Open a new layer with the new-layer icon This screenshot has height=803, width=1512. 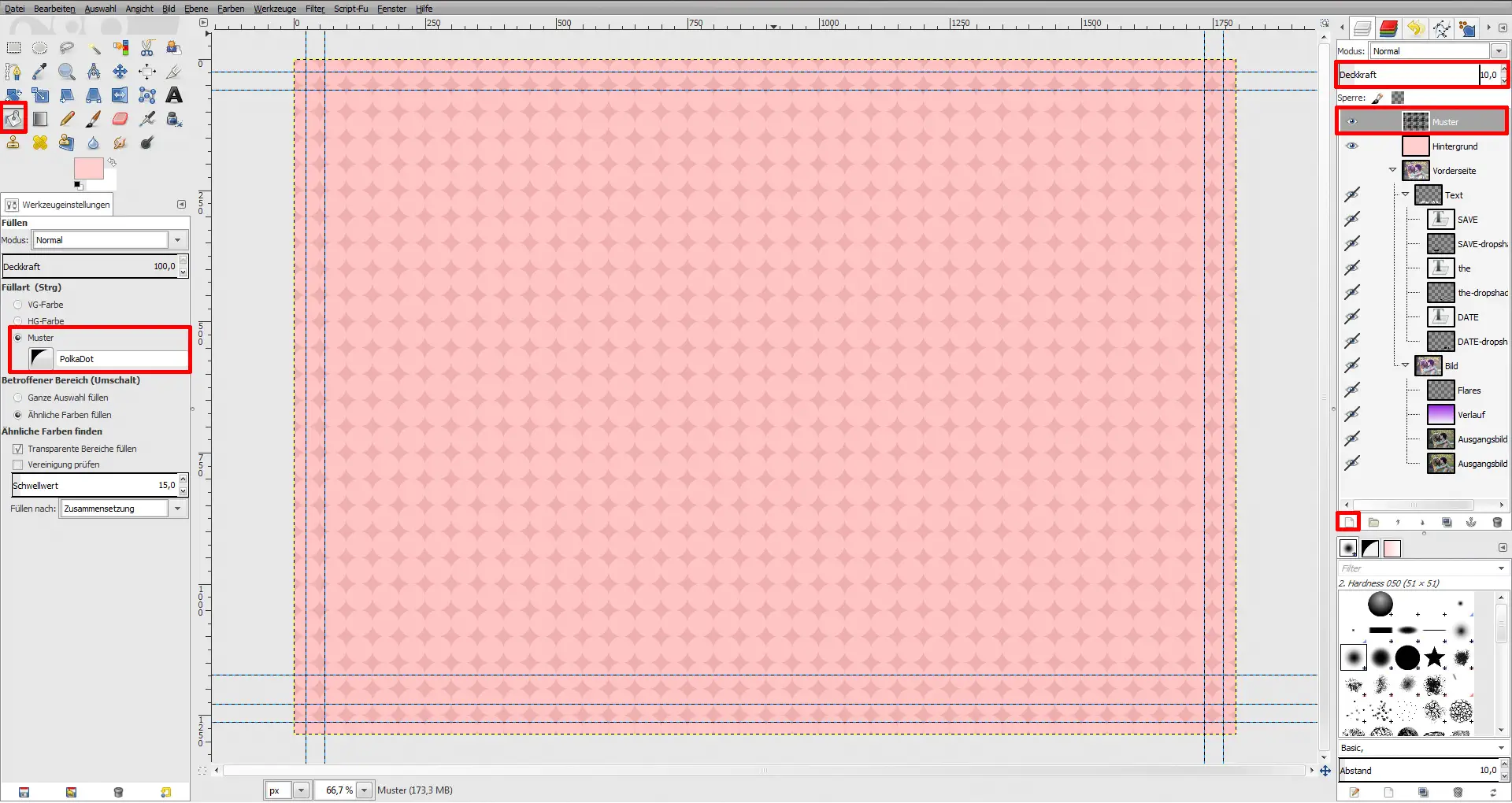[x=1348, y=522]
